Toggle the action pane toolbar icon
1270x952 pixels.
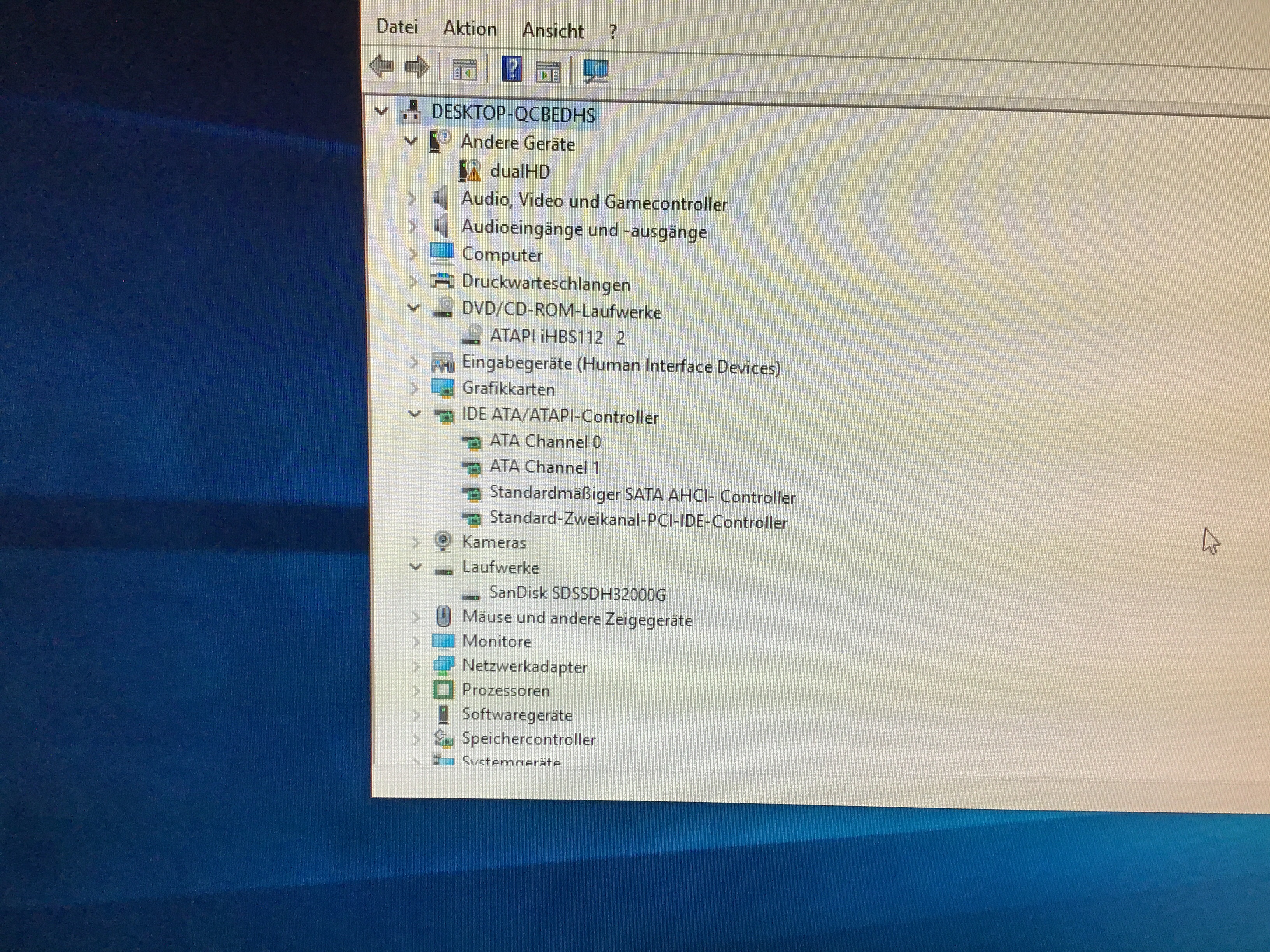(548, 72)
